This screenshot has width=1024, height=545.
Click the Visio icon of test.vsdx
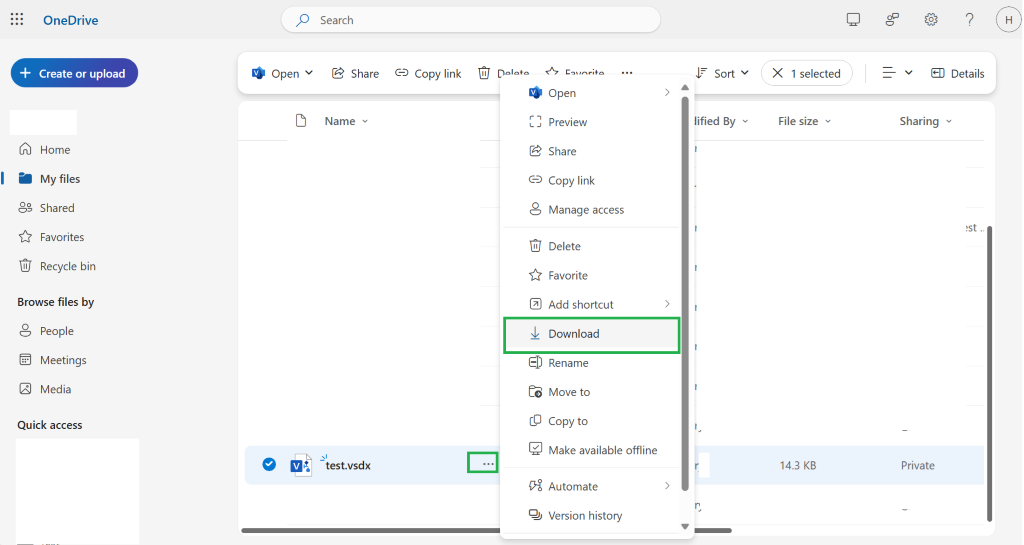(x=301, y=465)
